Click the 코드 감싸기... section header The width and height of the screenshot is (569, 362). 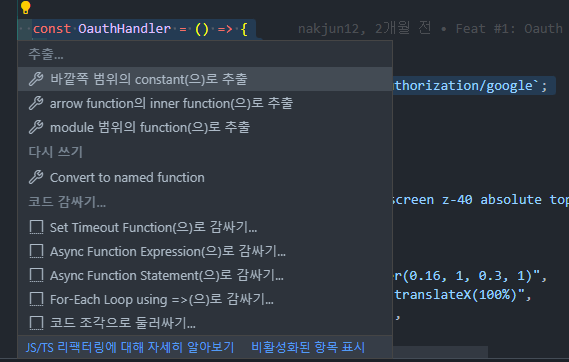(67, 202)
